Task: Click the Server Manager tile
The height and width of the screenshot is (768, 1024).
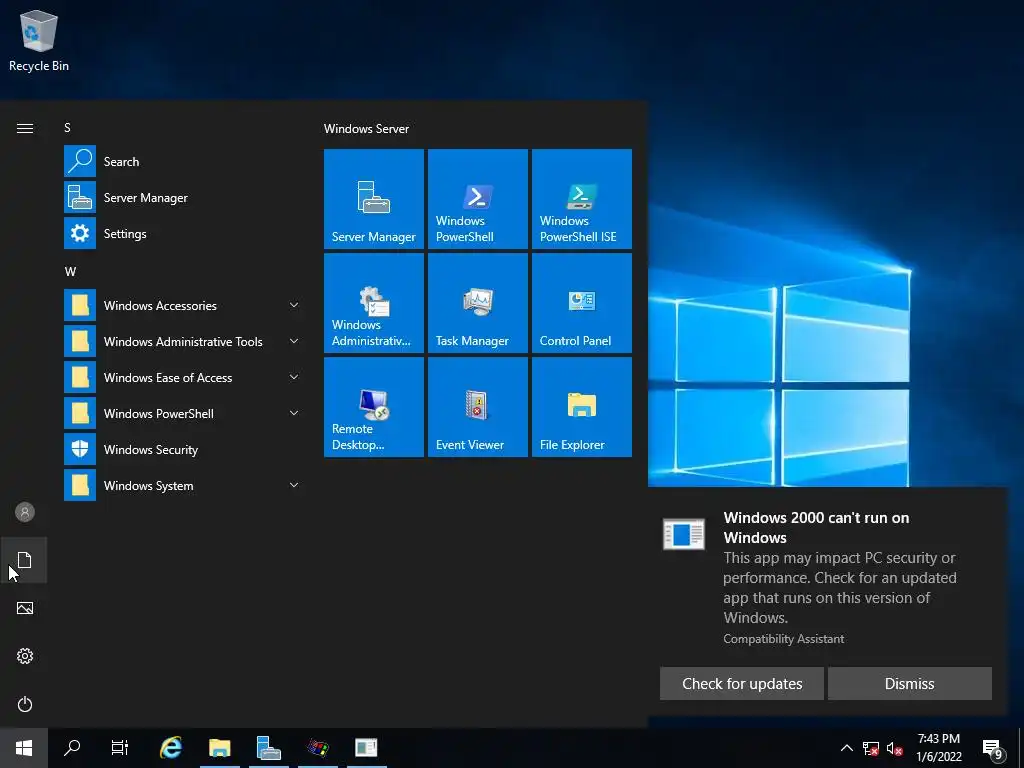Action: coord(374,199)
